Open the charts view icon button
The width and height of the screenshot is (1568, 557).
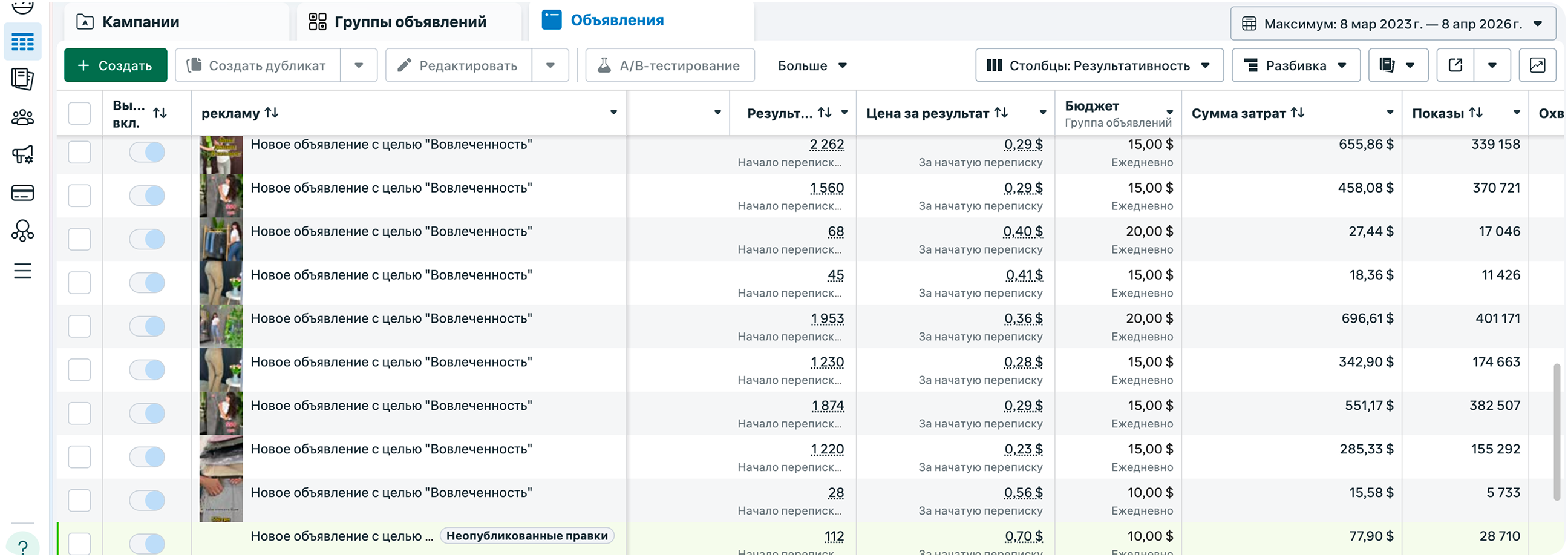(1538, 65)
